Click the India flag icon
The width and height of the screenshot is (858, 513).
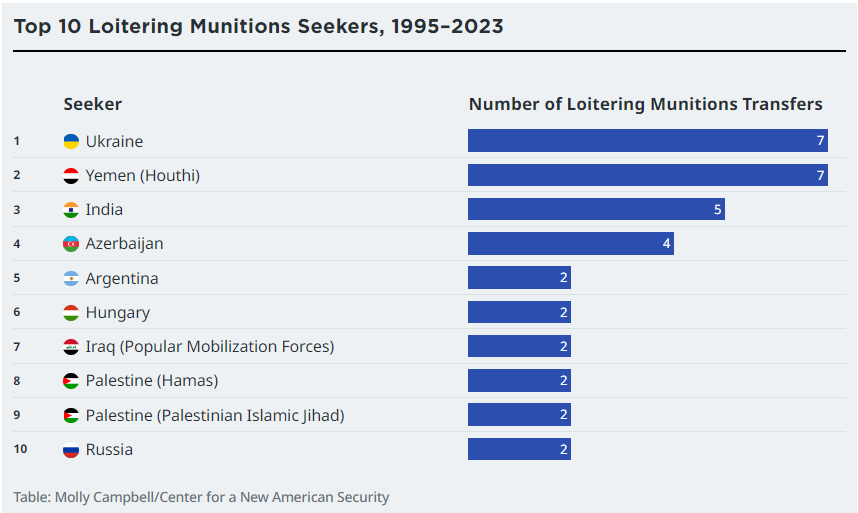tap(71, 210)
